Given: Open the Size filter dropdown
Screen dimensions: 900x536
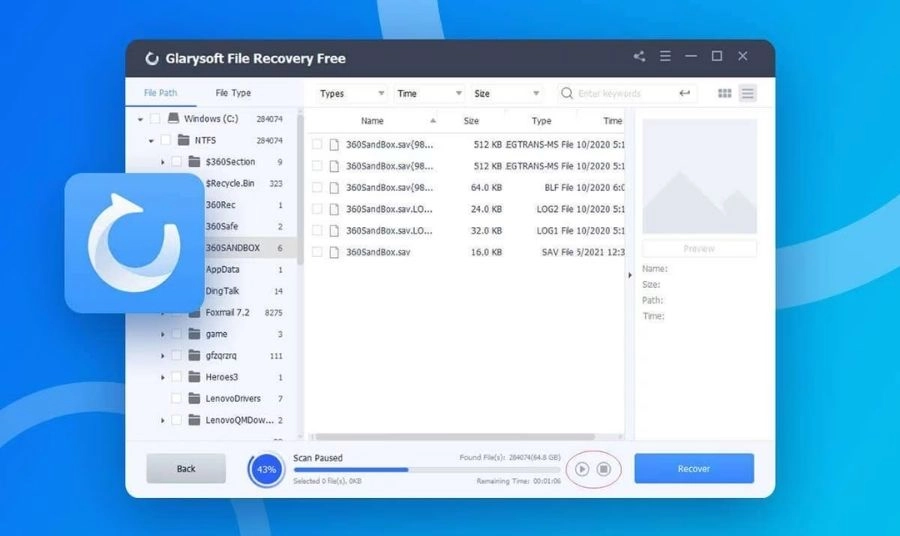Looking at the screenshot, I should click(x=506, y=94).
